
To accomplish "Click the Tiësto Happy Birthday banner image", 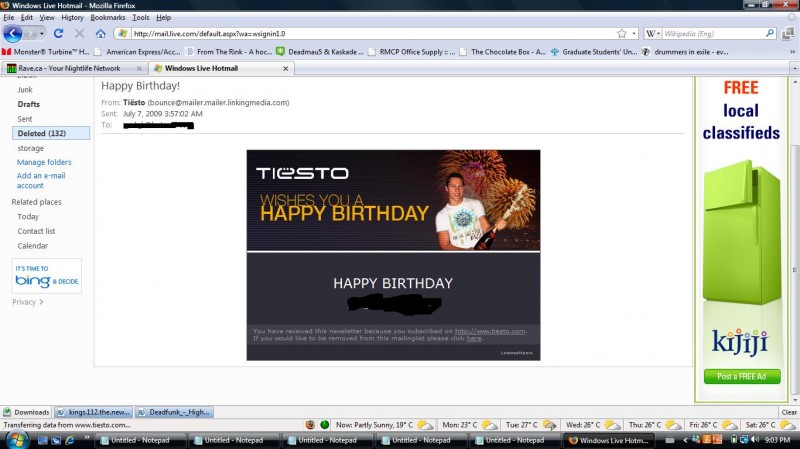I will (x=393, y=200).
